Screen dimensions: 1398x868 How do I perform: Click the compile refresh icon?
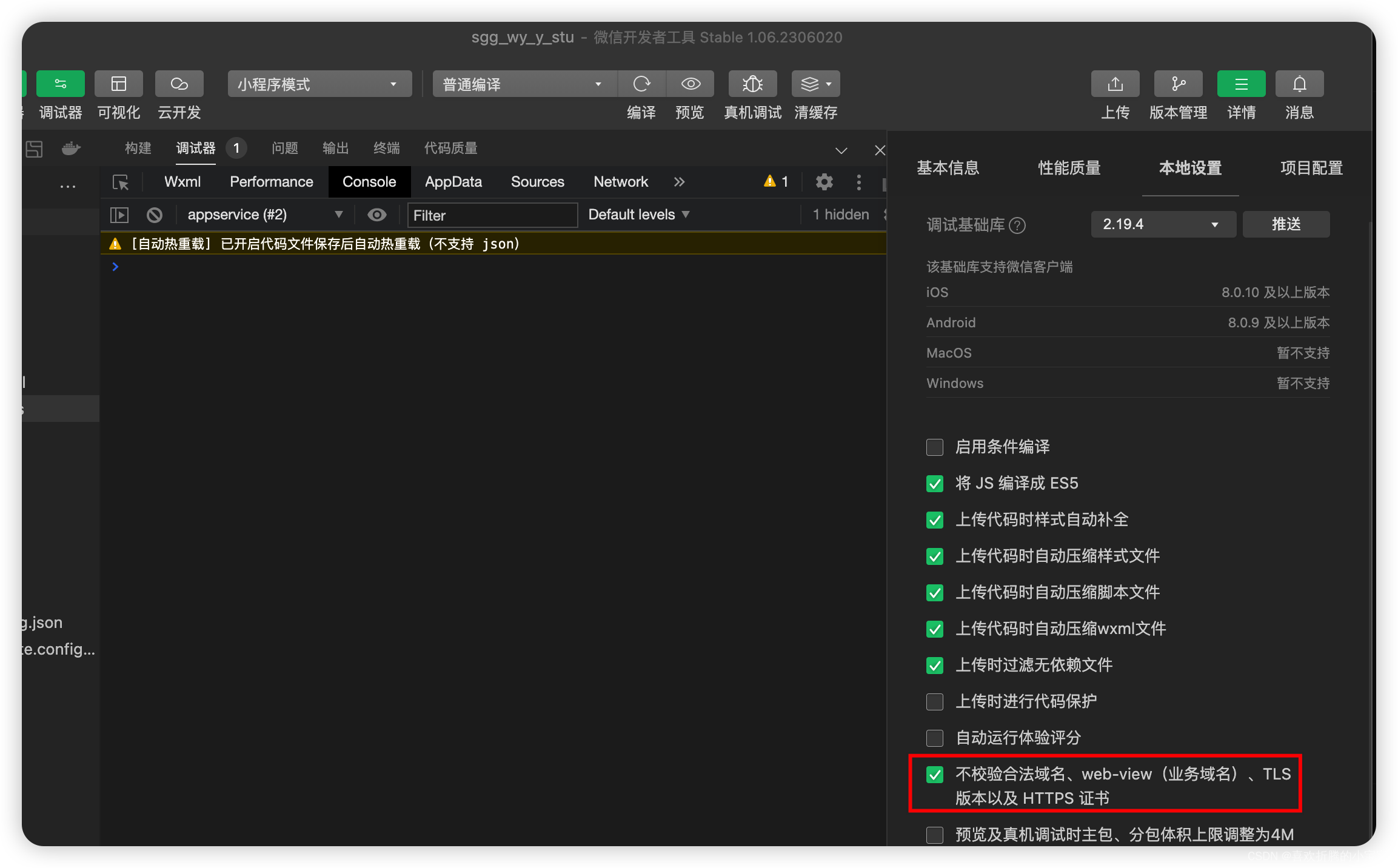641,84
